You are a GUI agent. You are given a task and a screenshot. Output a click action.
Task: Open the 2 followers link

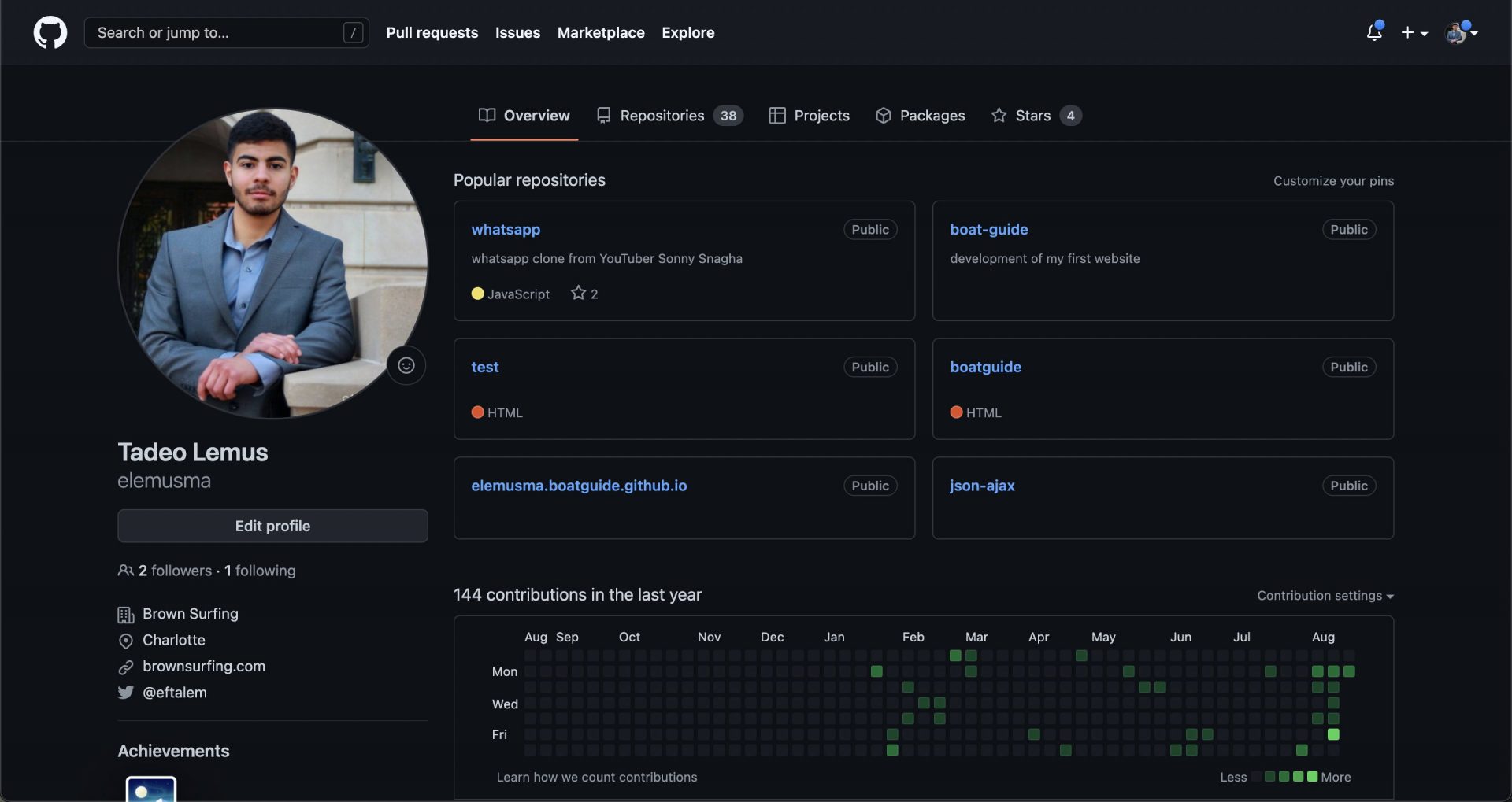pyautogui.click(x=175, y=571)
